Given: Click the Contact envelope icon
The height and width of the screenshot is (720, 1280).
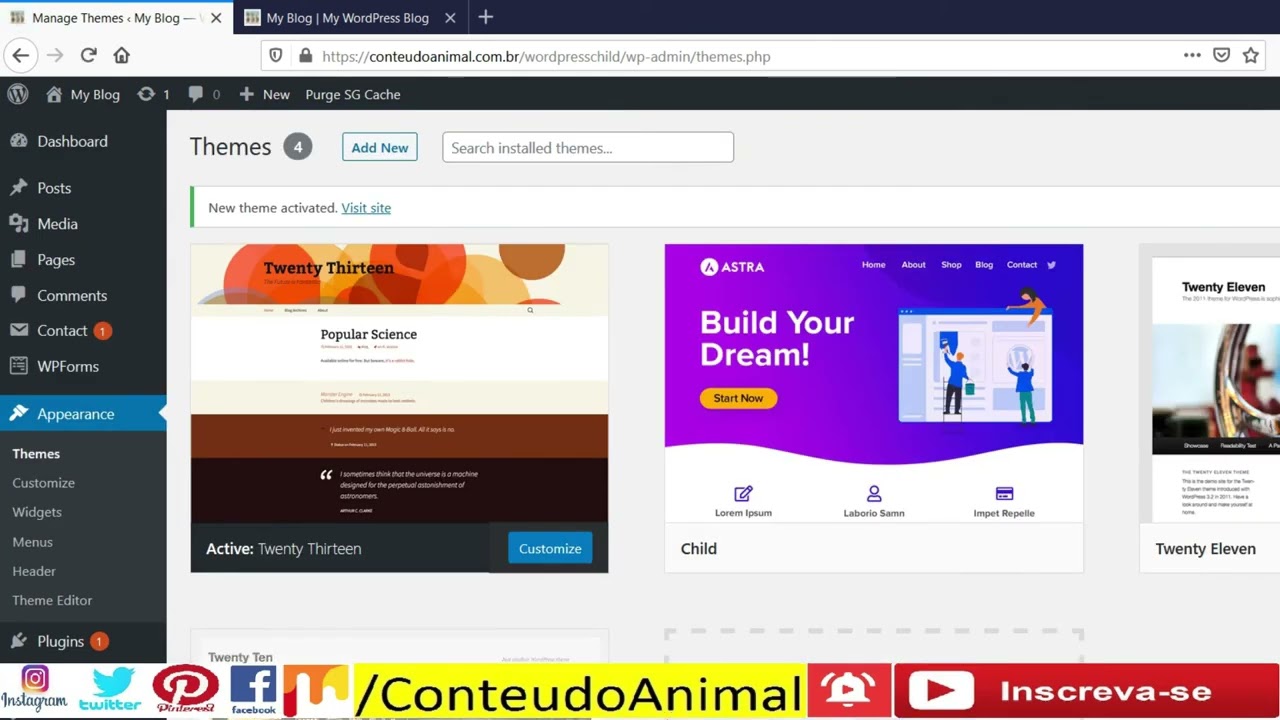Looking at the screenshot, I should 18,330.
